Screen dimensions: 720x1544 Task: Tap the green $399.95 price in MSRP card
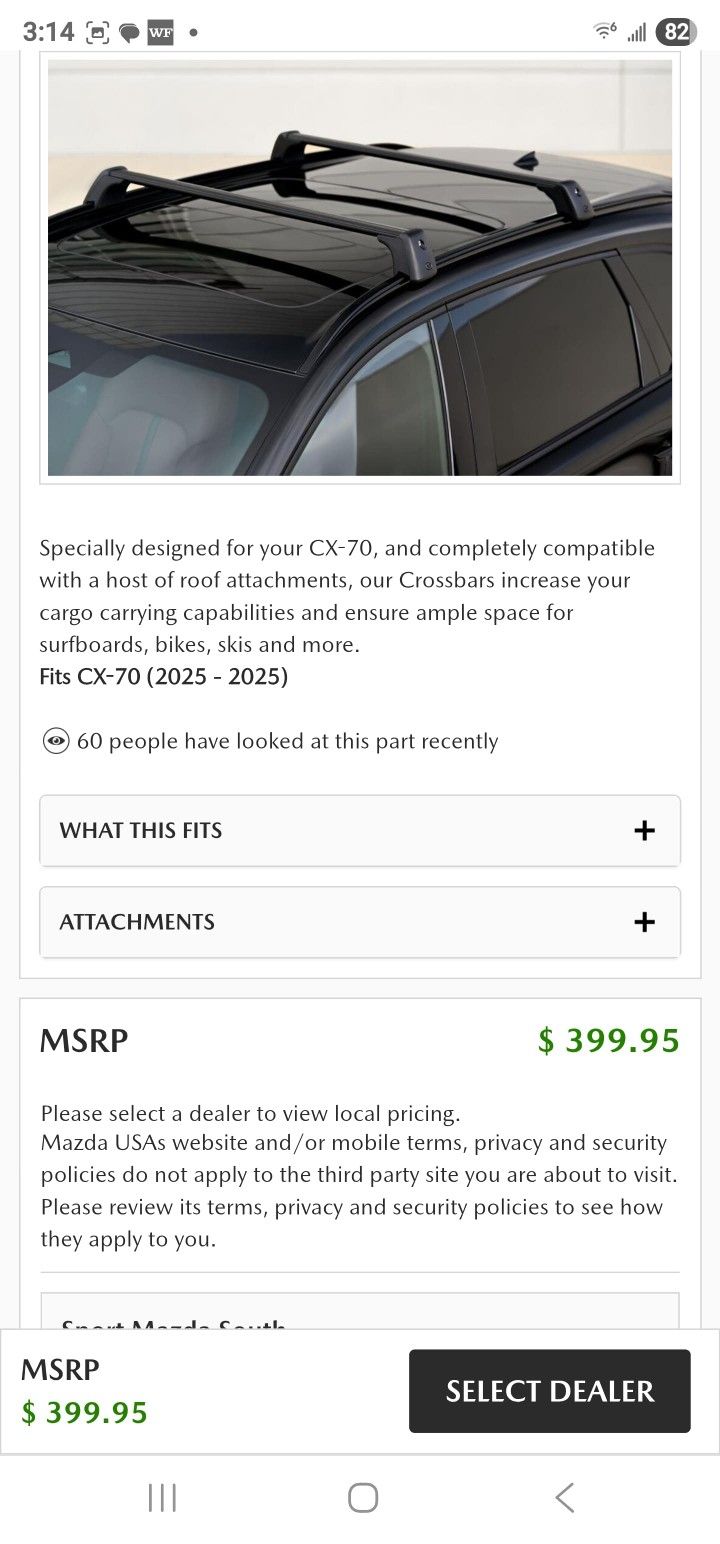tap(608, 1041)
